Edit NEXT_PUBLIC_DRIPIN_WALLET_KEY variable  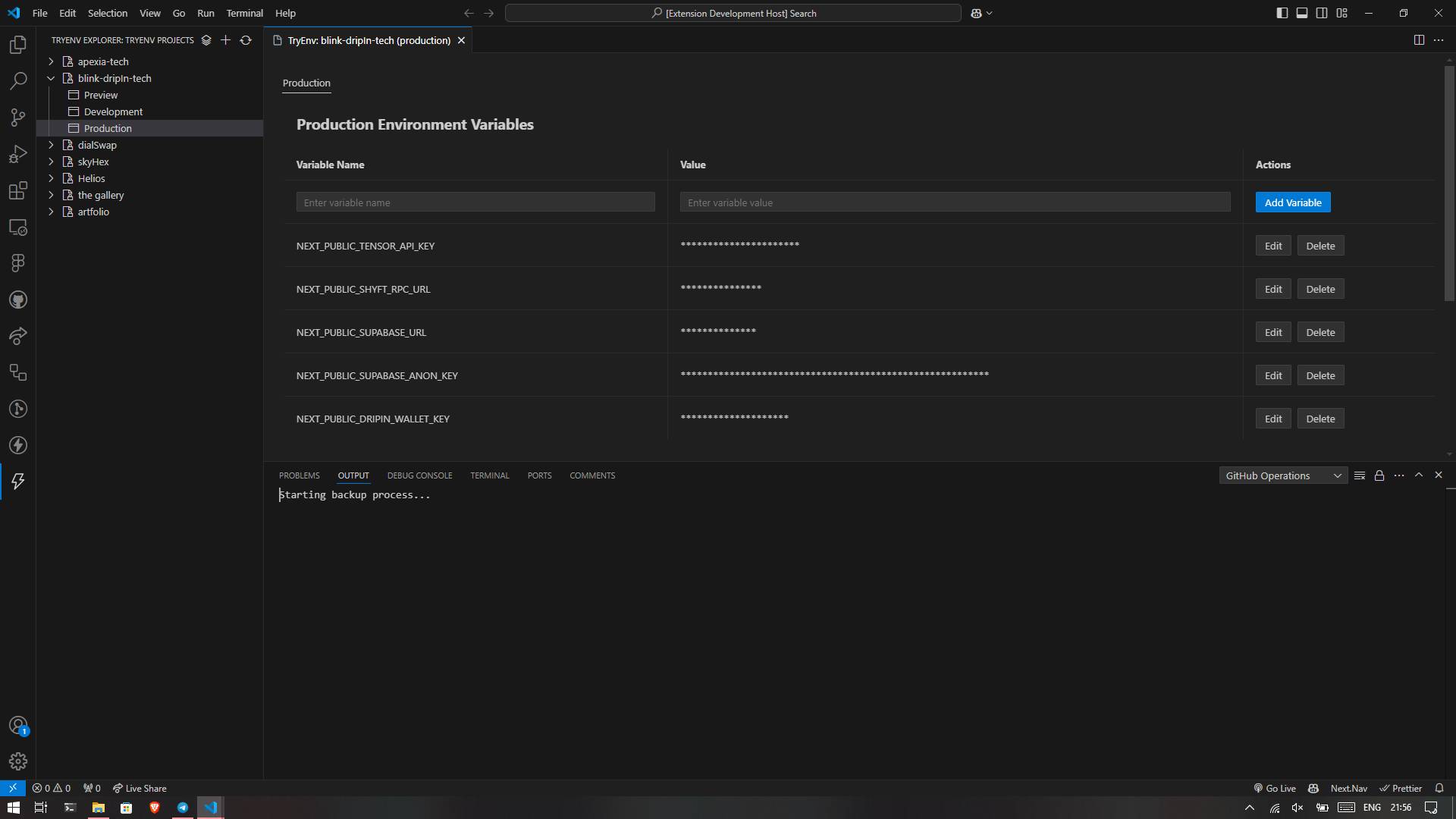1273,419
